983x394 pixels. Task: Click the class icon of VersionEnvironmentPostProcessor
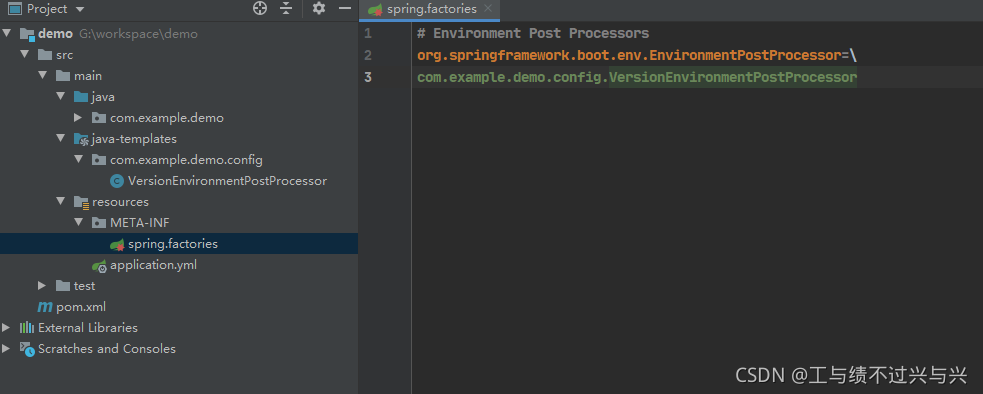[117, 181]
